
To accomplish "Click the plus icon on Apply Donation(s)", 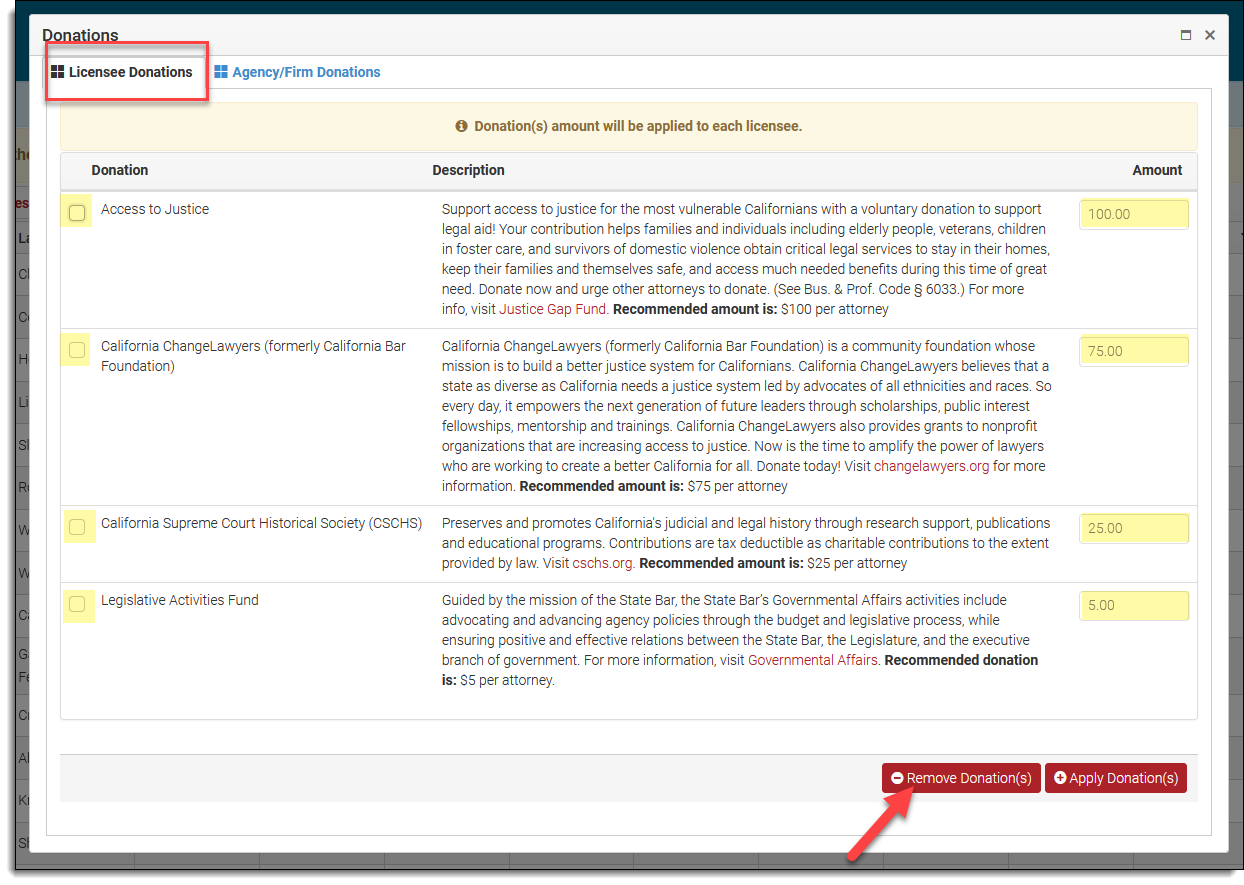I will 1060,778.
